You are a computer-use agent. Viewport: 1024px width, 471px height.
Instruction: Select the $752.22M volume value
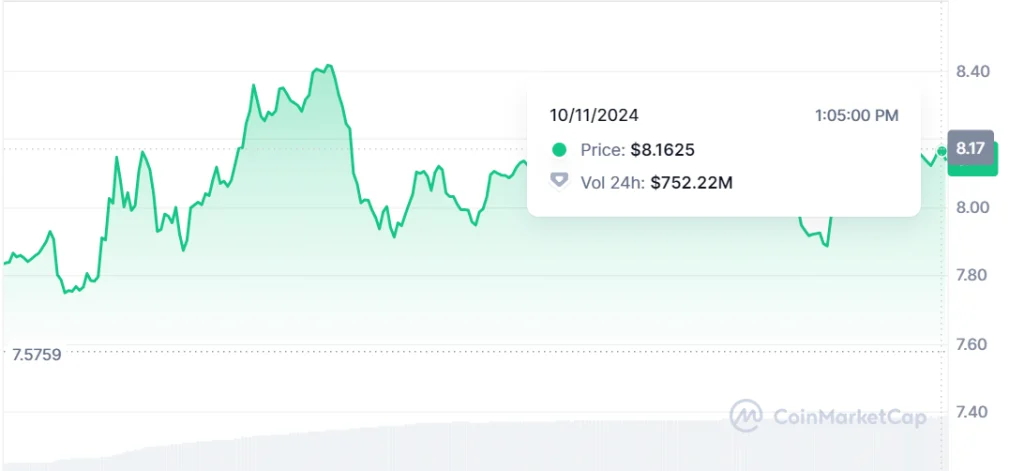tap(691, 182)
